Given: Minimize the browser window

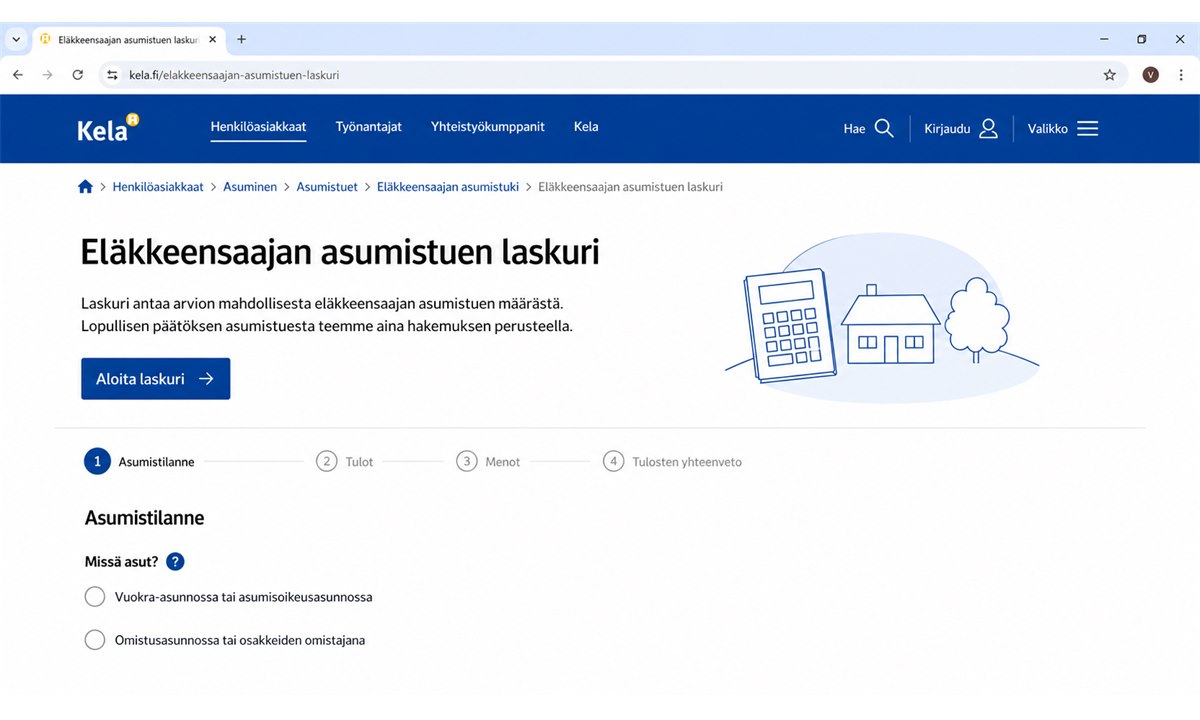Looking at the screenshot, I should 1104,40.
